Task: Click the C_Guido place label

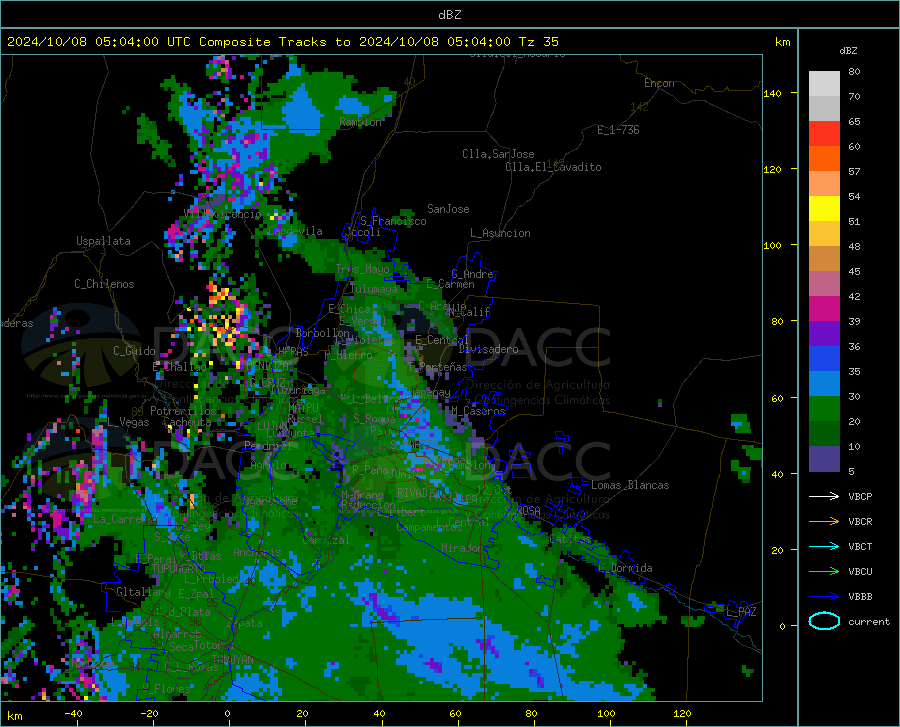Action: pyautogui.click(x=134, y=351)
